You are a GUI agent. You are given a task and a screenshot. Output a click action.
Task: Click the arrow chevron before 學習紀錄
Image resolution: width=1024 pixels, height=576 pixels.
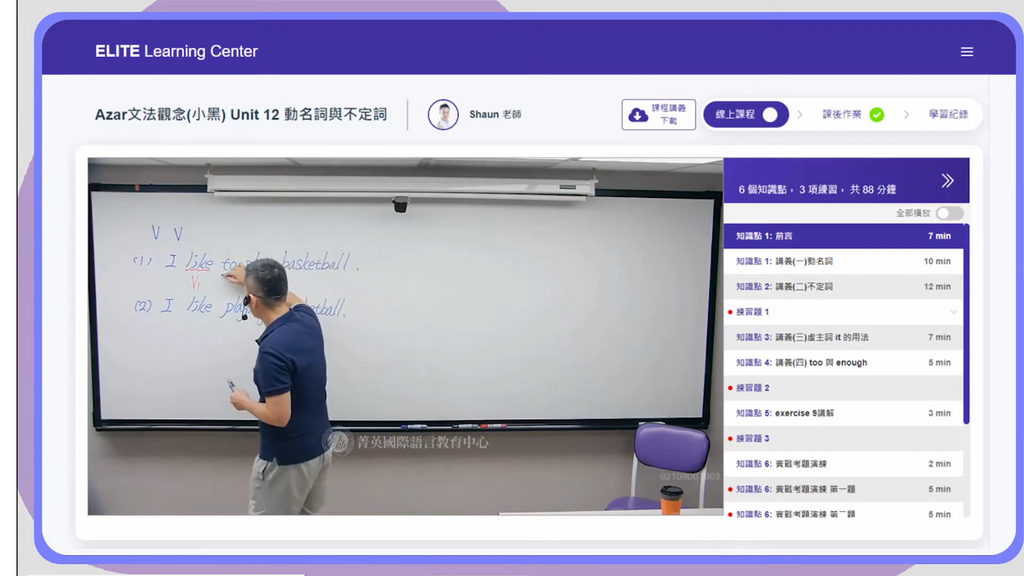906,115
